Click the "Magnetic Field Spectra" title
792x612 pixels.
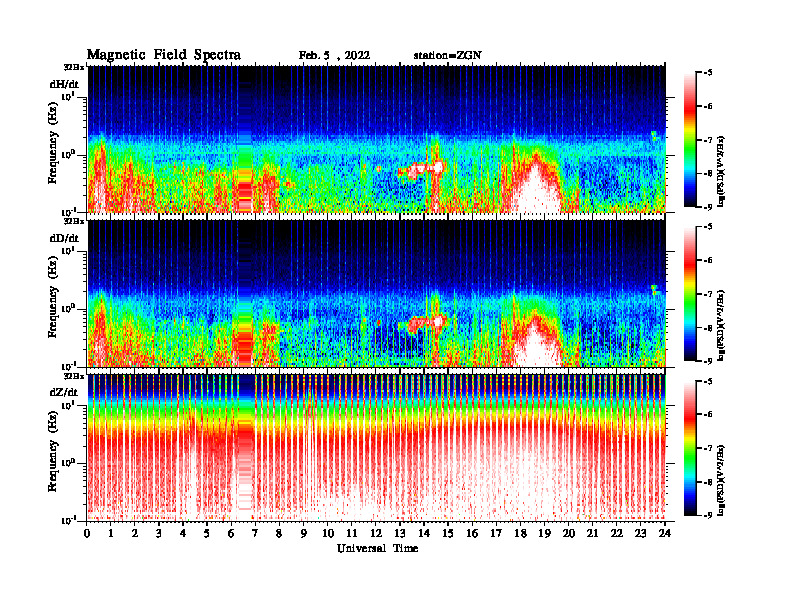(x=164, y=55)
